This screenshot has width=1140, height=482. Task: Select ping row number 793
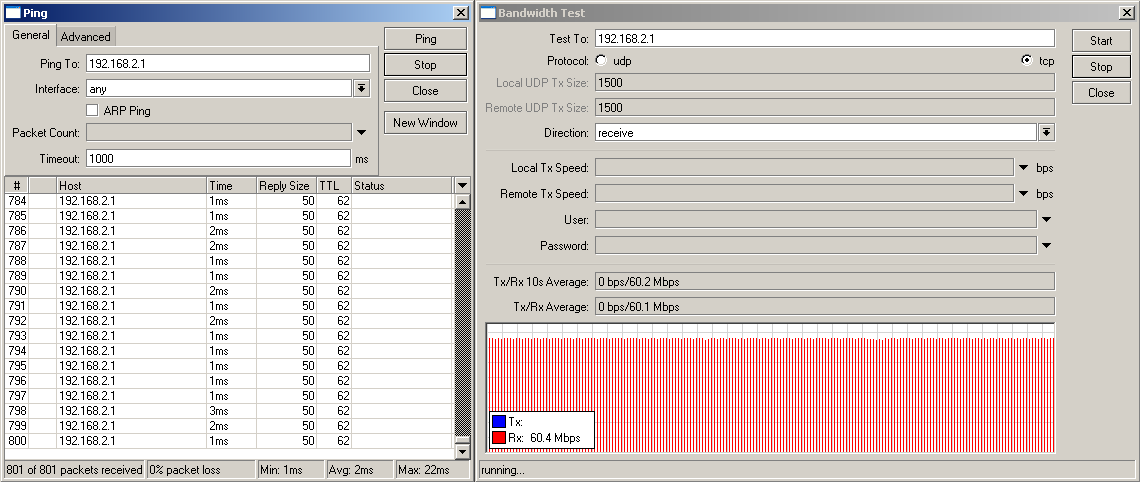tap(229, 336)
